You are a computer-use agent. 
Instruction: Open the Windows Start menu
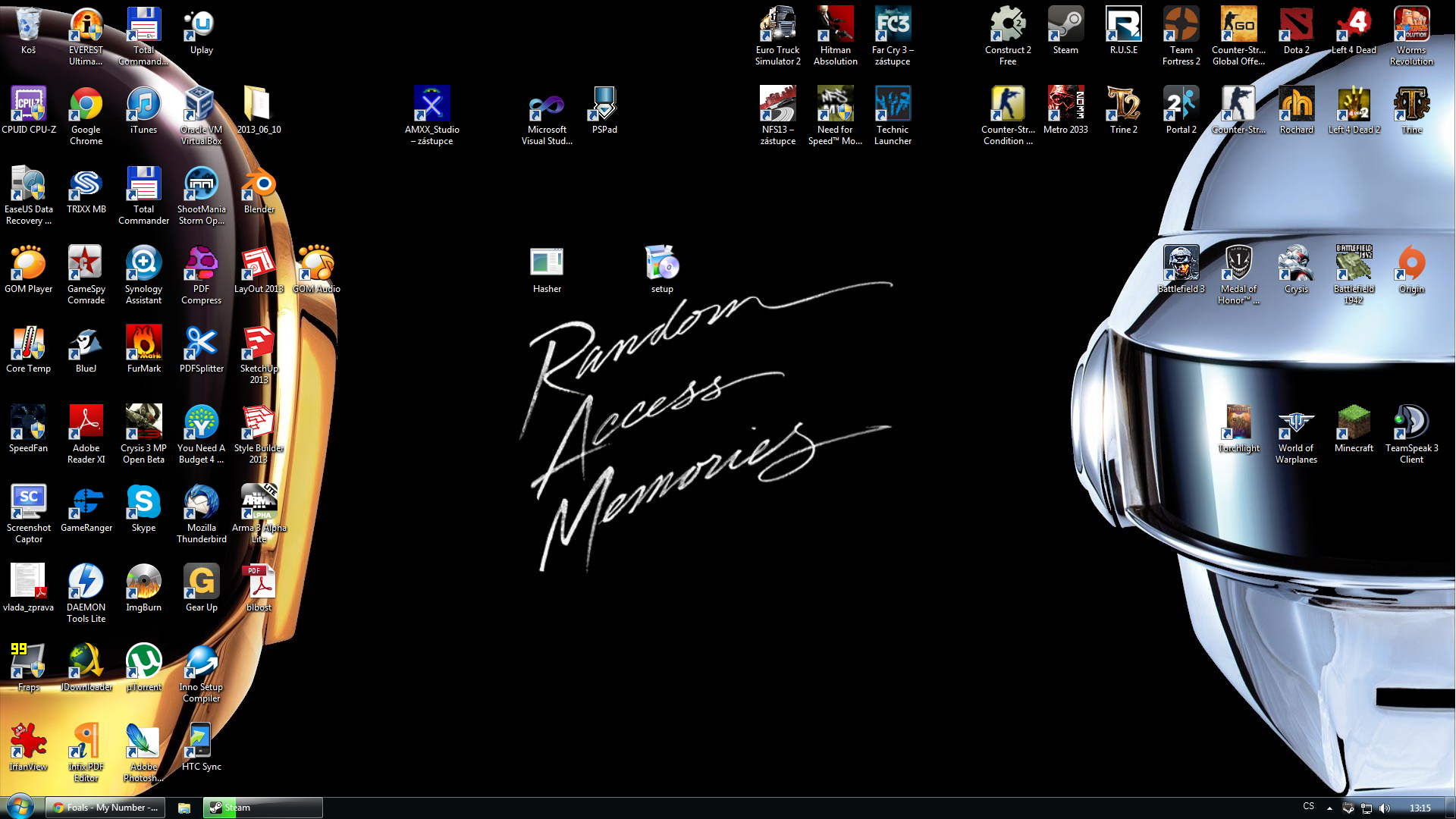click(20, 807)
